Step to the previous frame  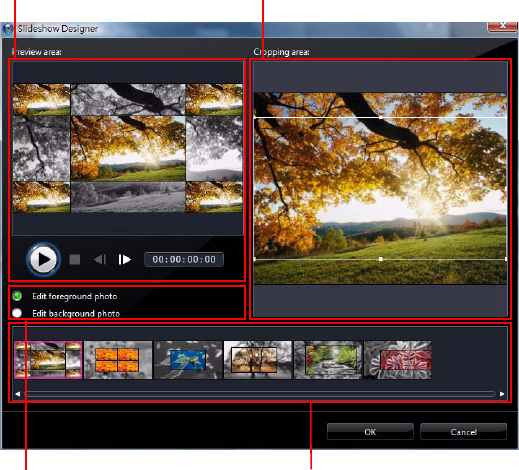100,259
